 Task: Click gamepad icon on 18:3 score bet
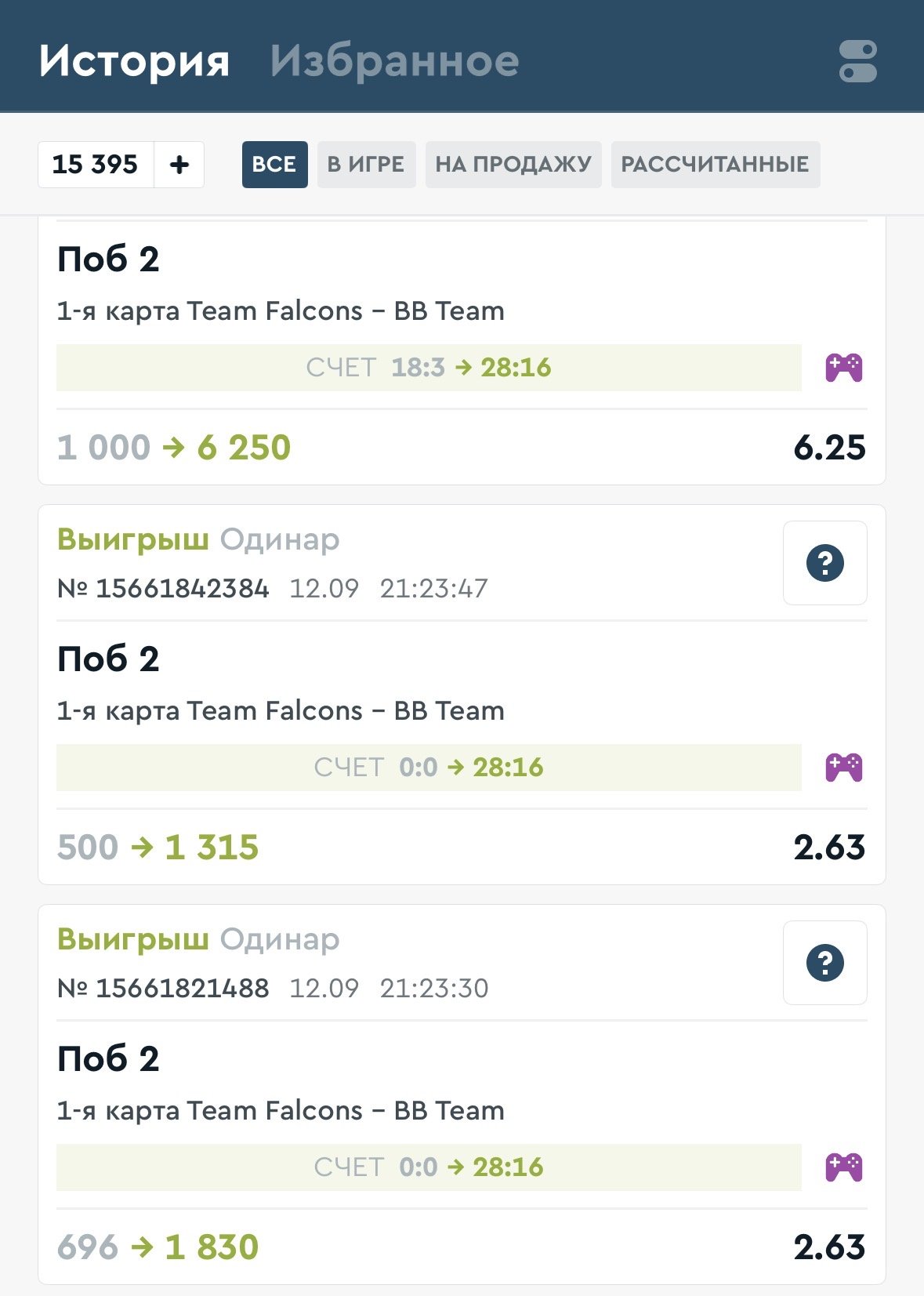coord(843,368)
